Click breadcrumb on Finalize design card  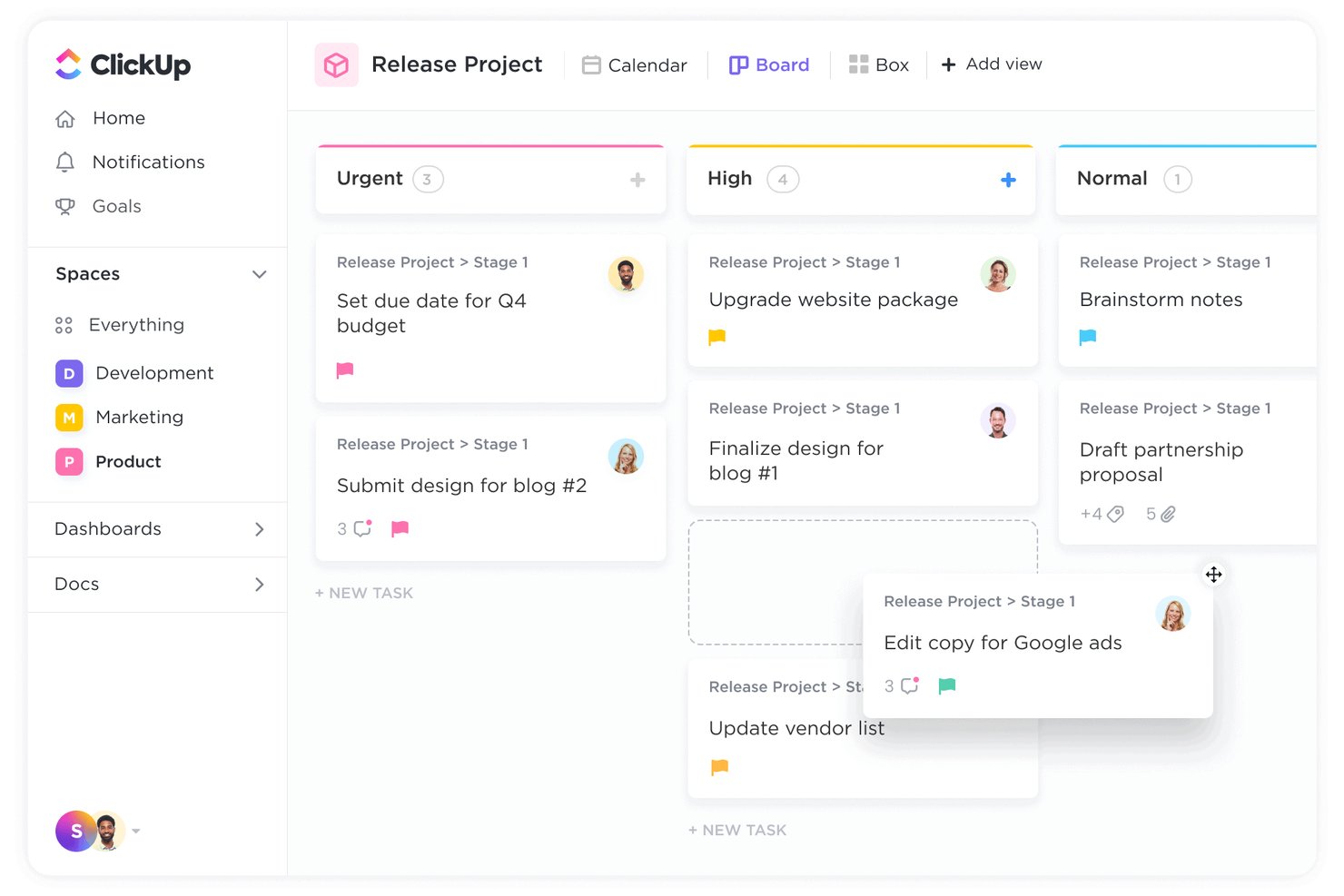pyautogui.click(x=805, y=409)
